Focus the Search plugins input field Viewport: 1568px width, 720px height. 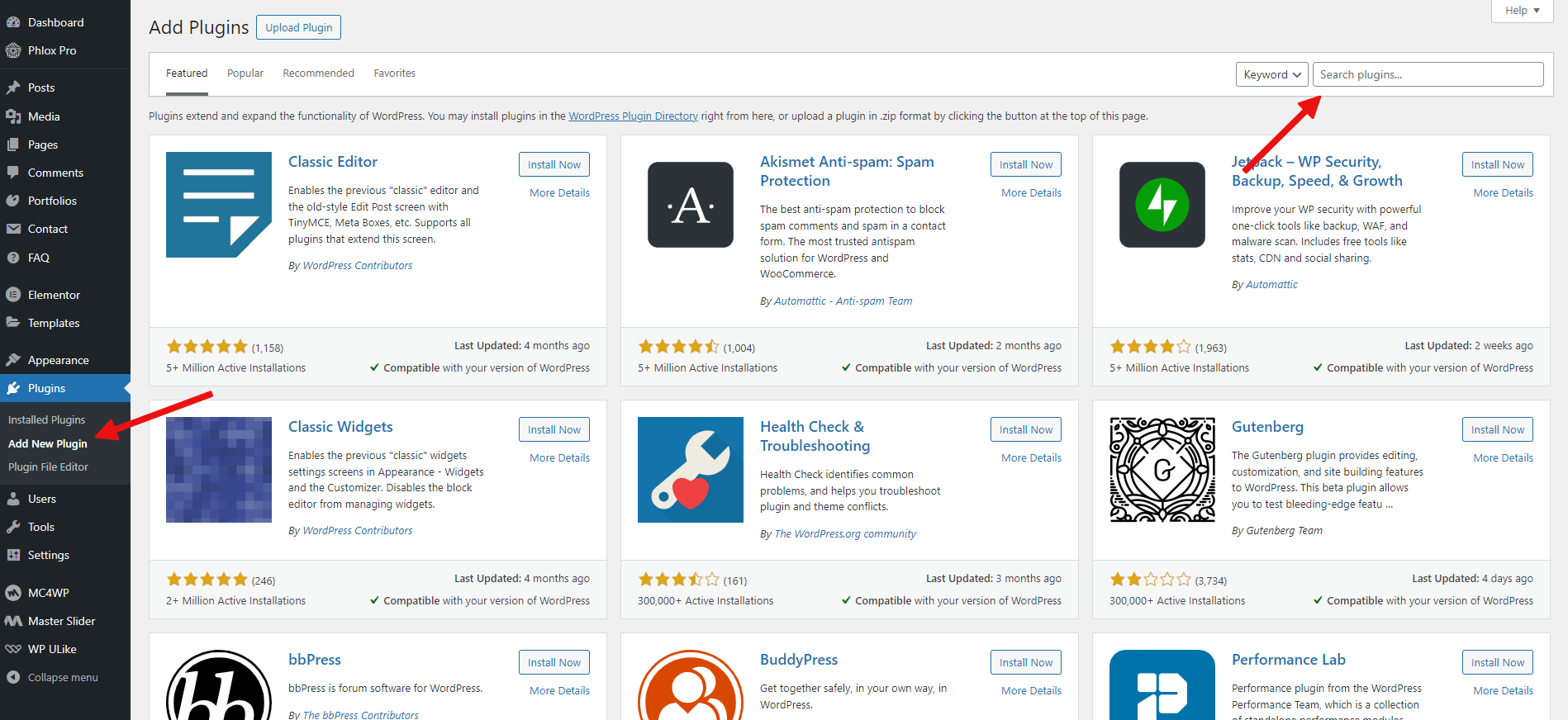point(1428,74)
